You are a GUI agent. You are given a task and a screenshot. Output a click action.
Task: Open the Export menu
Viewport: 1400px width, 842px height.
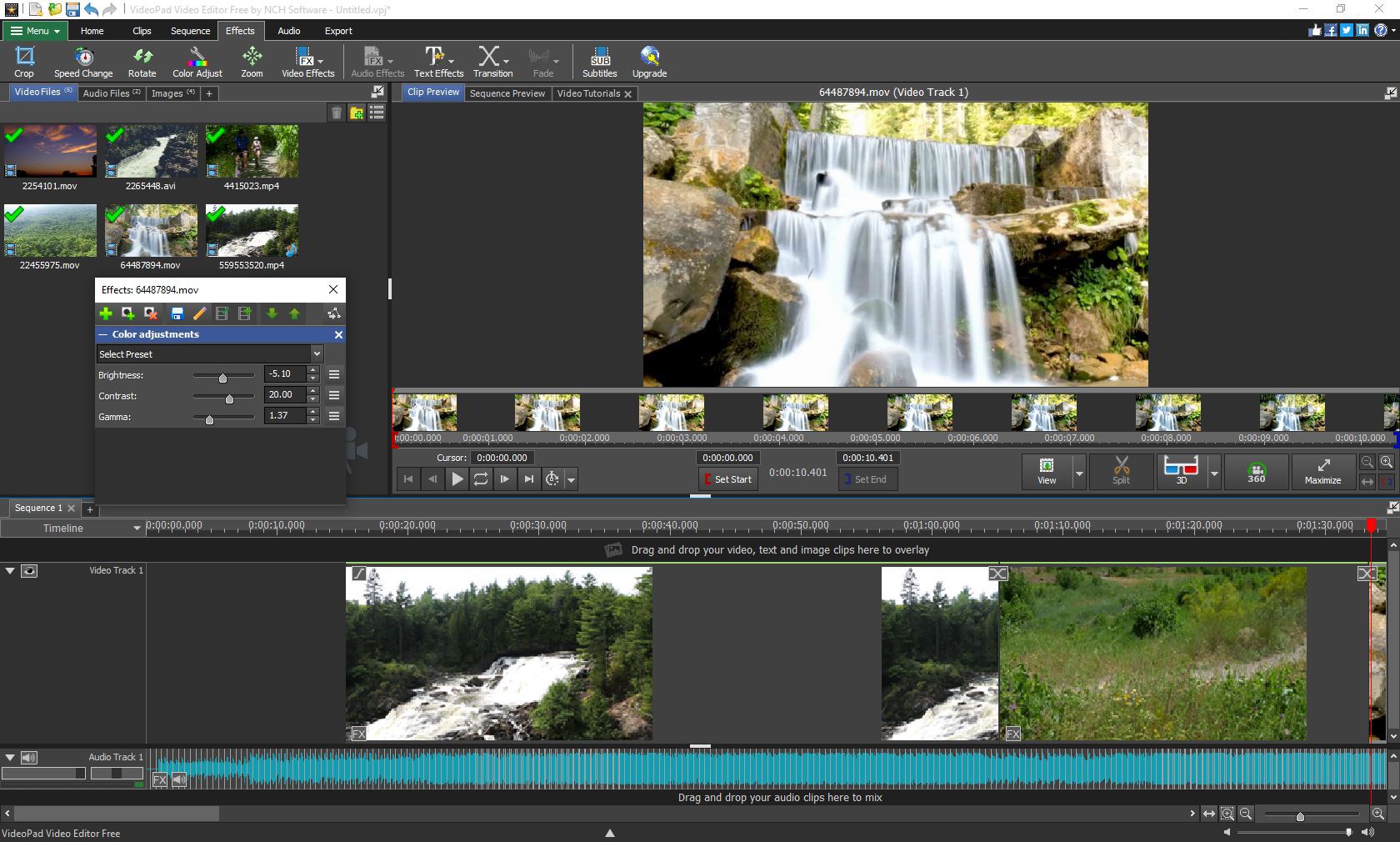tap(338, 31)
